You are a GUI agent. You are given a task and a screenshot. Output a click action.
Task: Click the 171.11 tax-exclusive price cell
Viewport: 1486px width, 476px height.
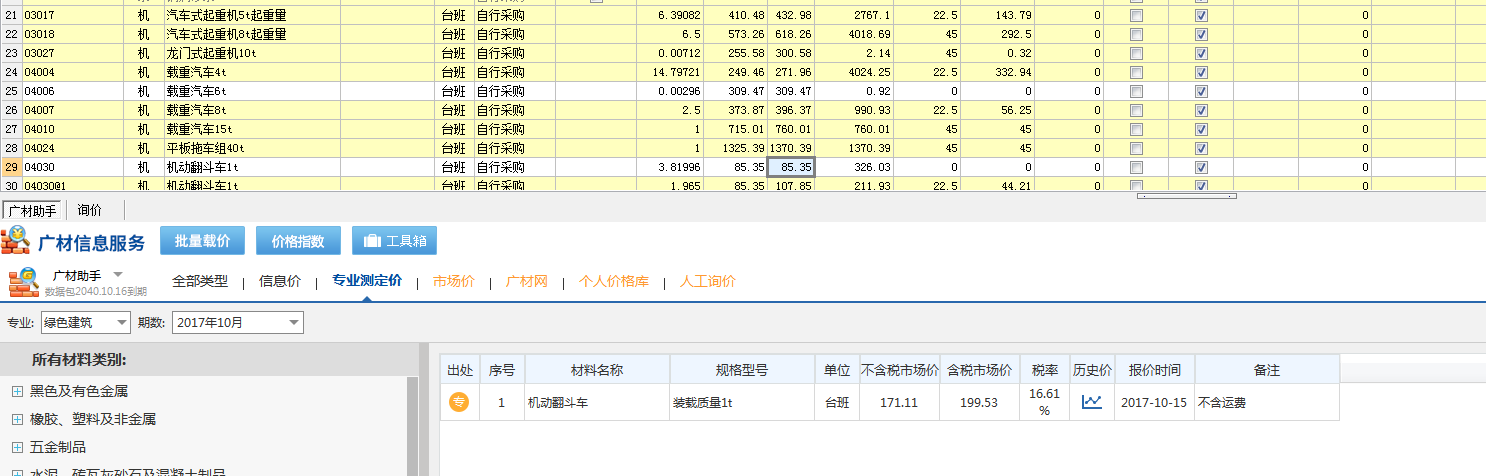pyautogui.click(x=899, y=402)
